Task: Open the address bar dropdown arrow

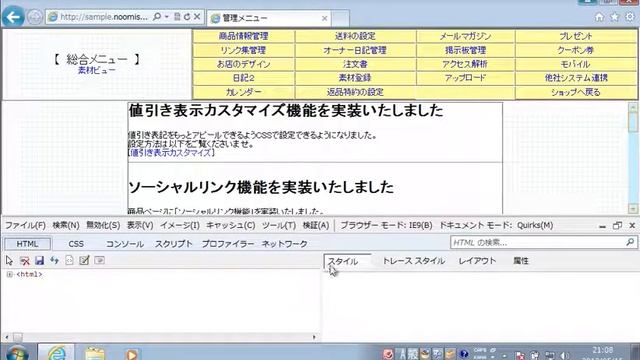Action: coord(167,17)
